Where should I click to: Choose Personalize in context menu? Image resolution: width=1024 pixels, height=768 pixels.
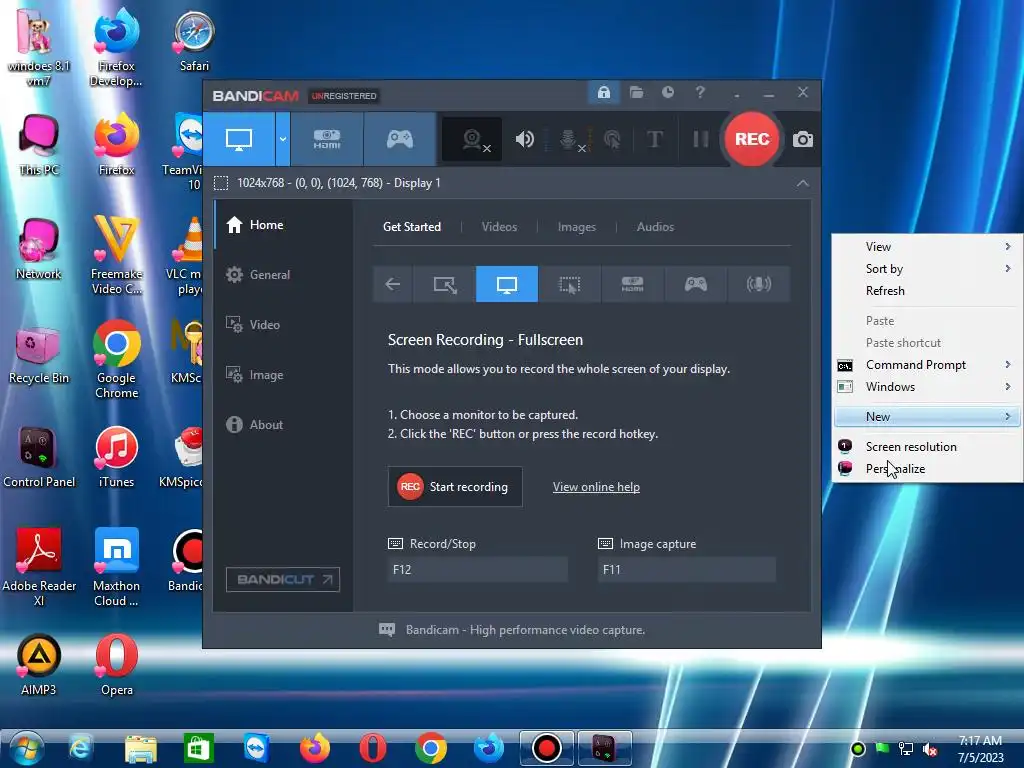[928, 469]
